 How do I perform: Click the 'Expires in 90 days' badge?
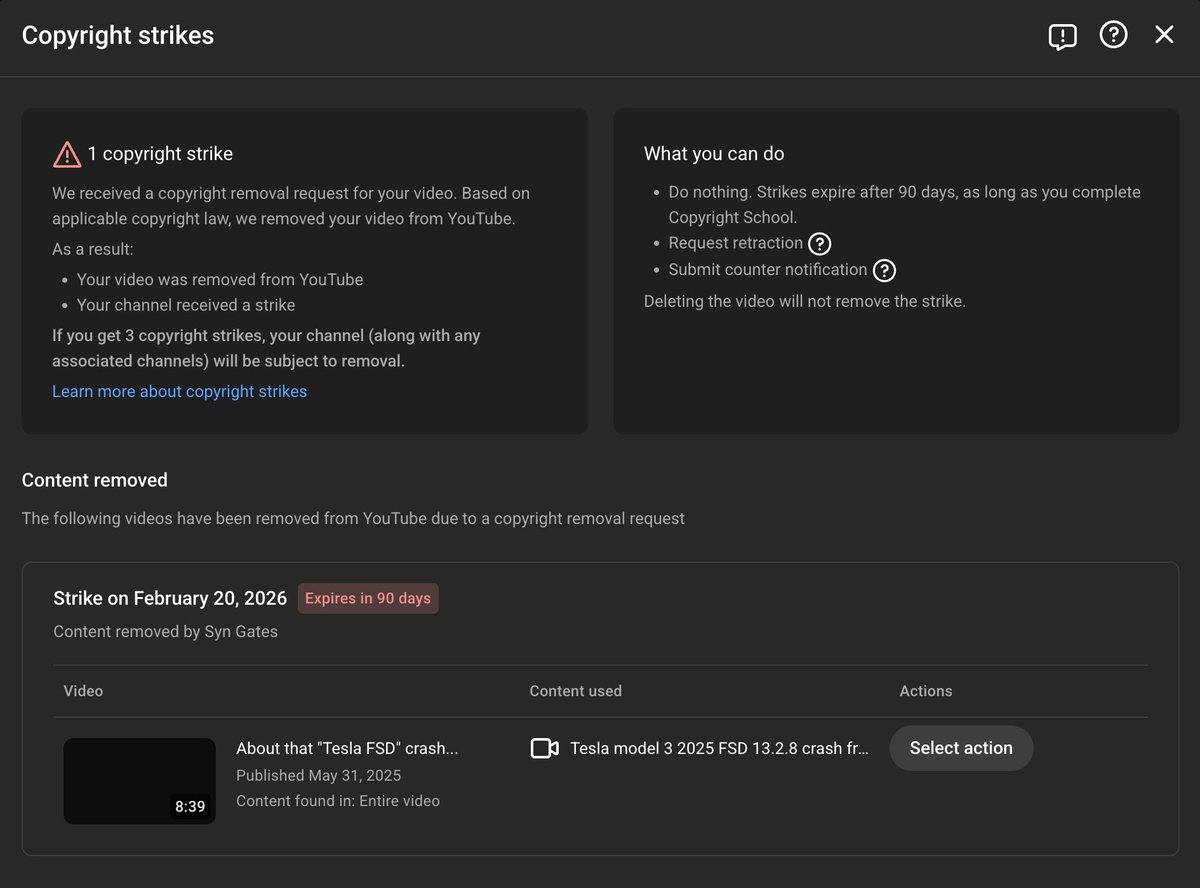point(368,598)
